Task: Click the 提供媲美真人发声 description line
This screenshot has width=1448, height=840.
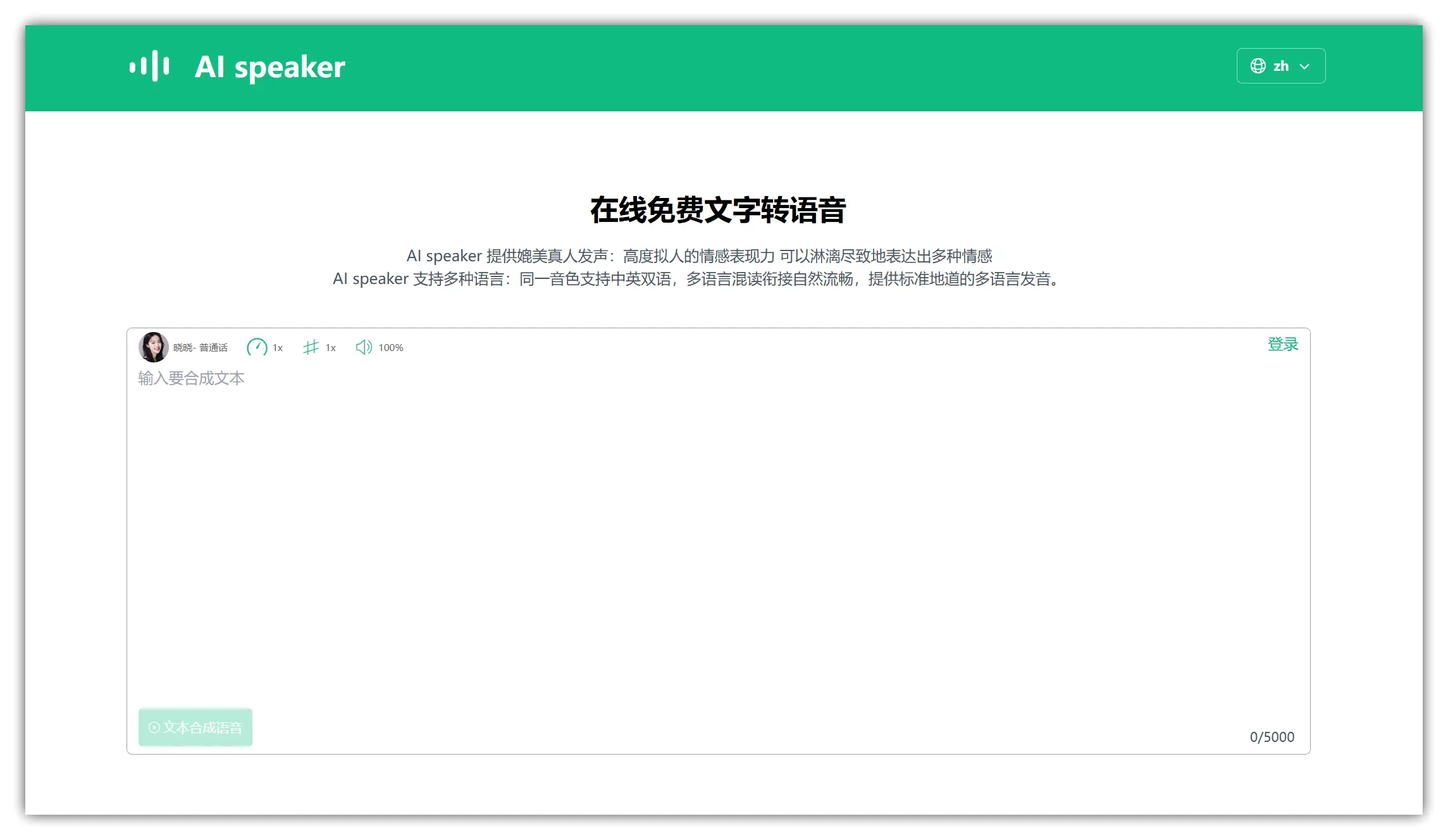Action: (x=699, y=256)
